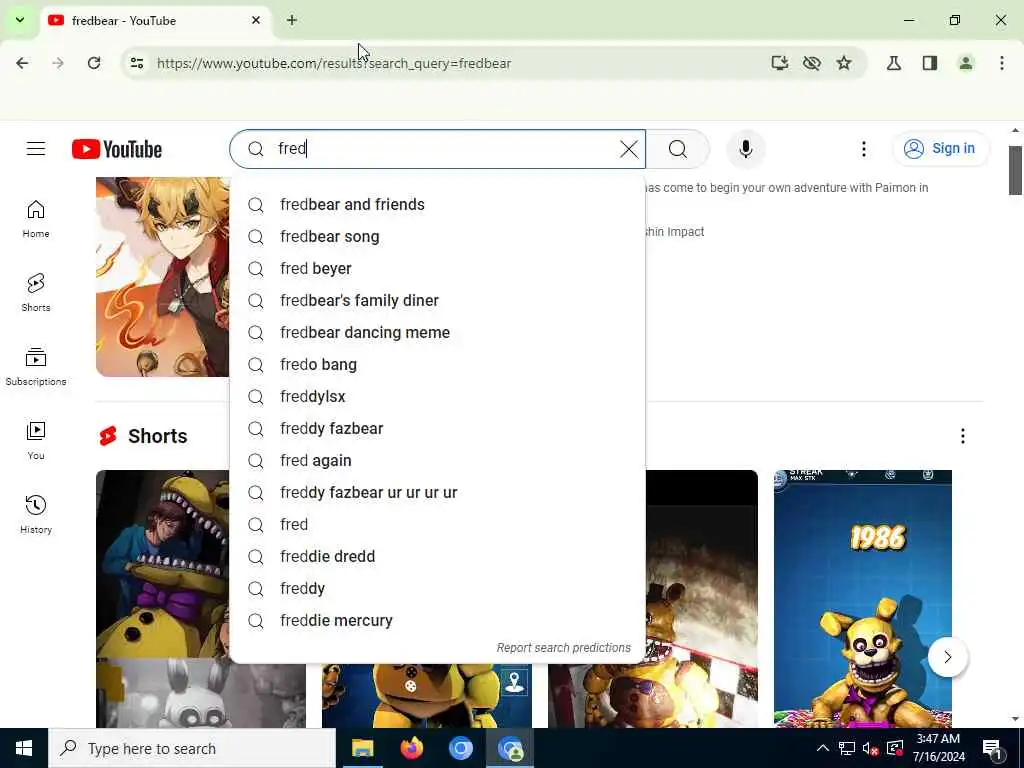Choose the 'freddie mercury' suggestion

click(437, 620)
